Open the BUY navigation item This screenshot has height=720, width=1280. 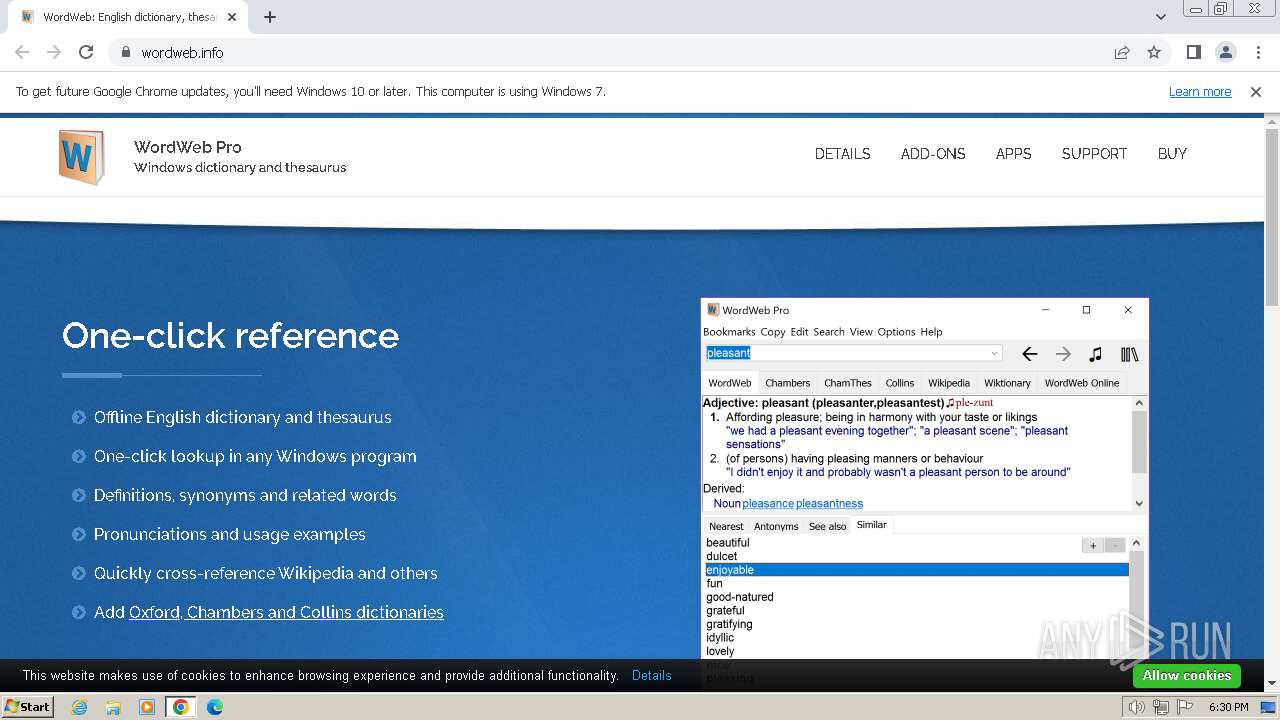(1172, 154)
